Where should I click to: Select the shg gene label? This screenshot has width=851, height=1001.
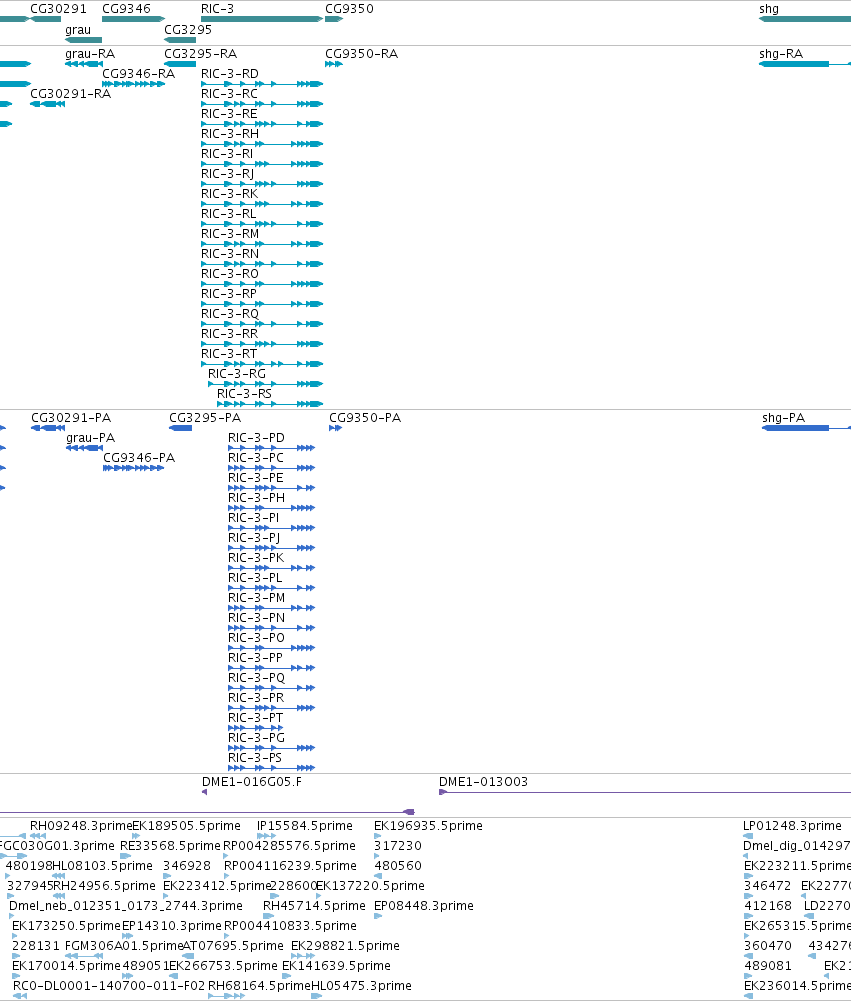(769, 9)
